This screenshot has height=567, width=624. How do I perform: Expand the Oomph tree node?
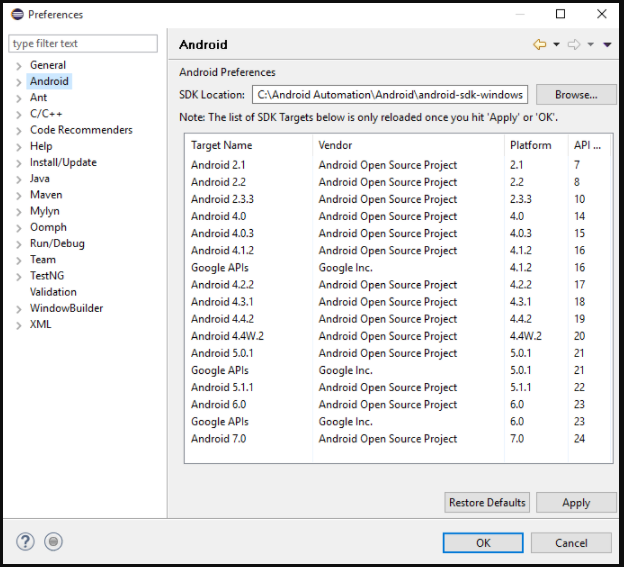click(x=19, y=228)
